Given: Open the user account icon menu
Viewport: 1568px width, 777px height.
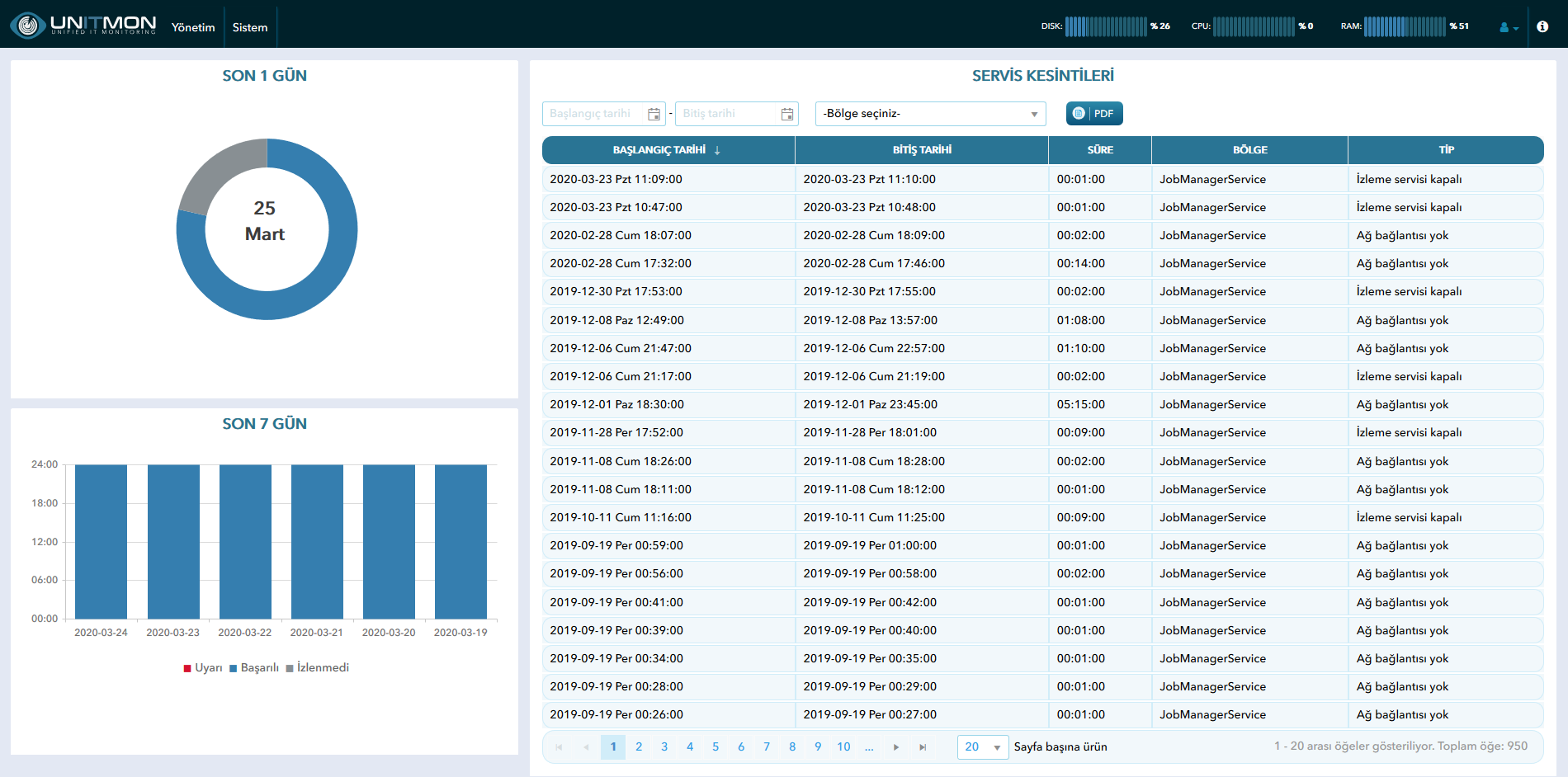Looking at the screenshot, I should [1509, 27].
